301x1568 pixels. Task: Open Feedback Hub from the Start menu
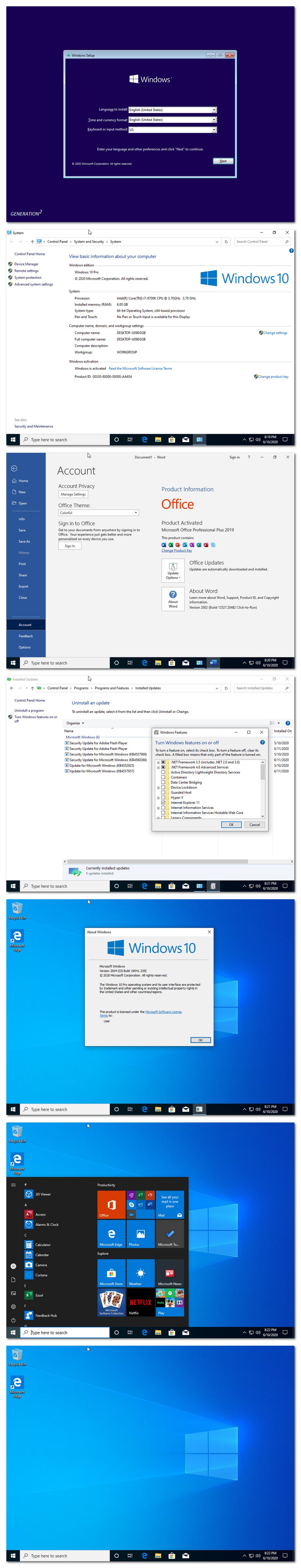(41, 1315)
